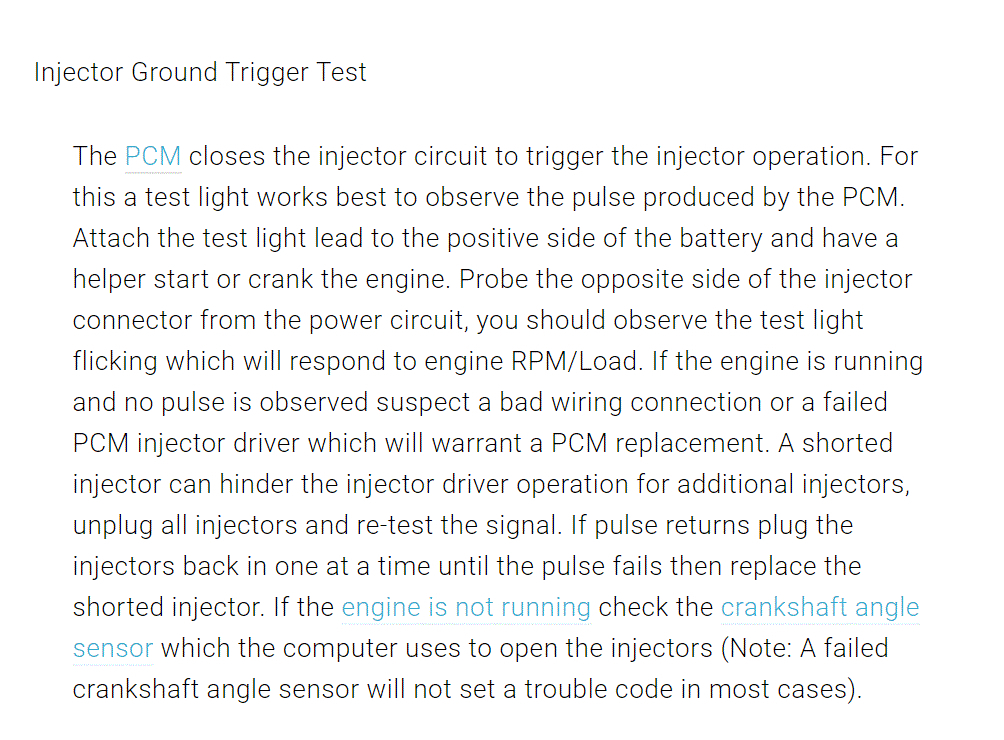Follow the 'engine is not running' link
1004x740 pixels.
click(x=466, y=608)
